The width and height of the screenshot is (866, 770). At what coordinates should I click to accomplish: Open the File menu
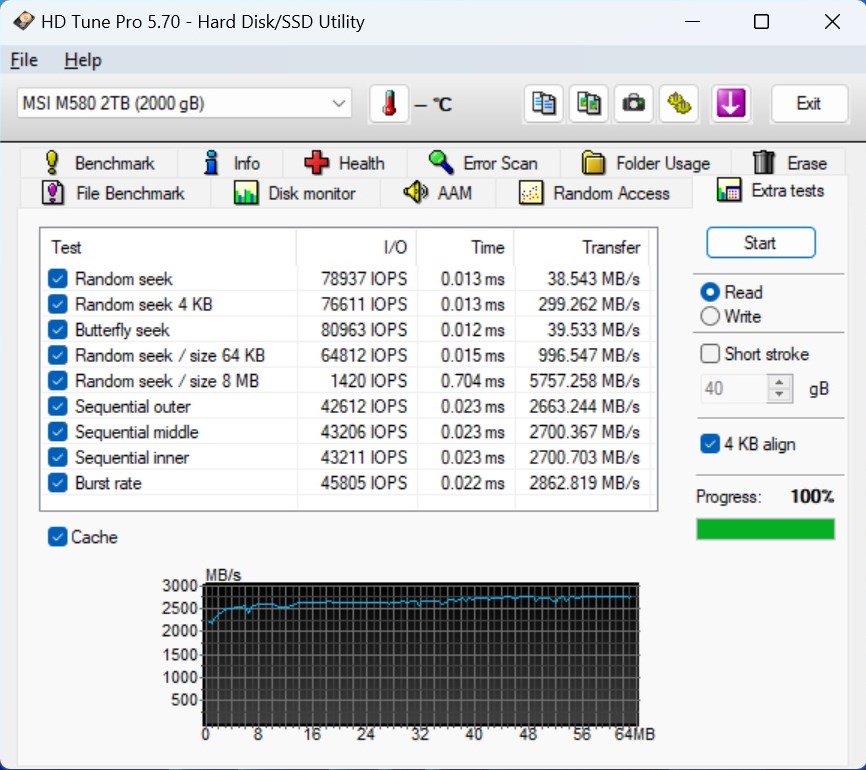(x=24, y=60)
